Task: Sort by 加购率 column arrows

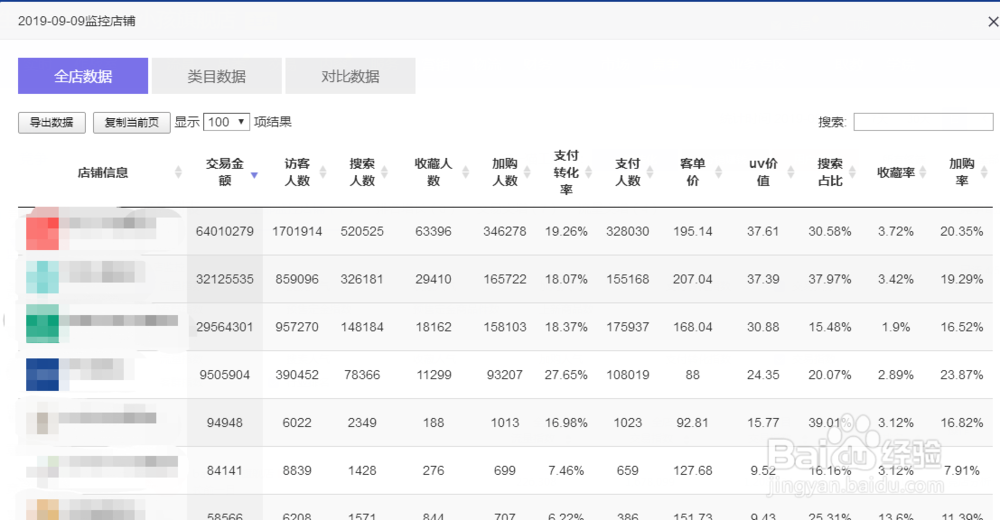Action: click(x=984, y=172)
